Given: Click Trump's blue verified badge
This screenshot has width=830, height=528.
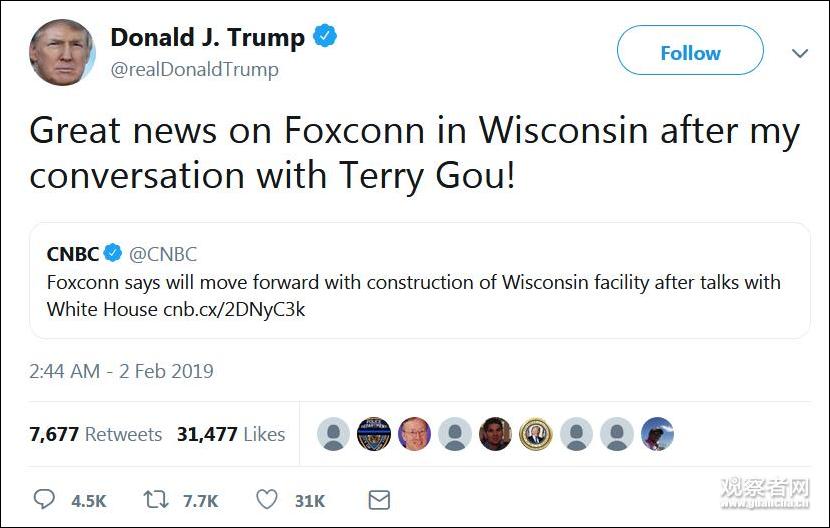Looking at the screenshot, I should tap(325, 36).
